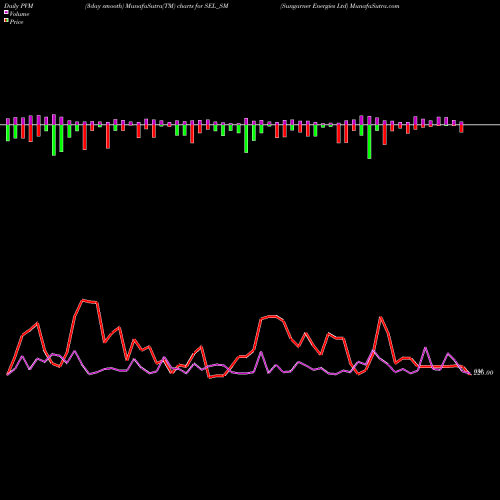Viewport: 500px width, 500px height.
Task: Click the 226.00 price value label
Action: 483,372
